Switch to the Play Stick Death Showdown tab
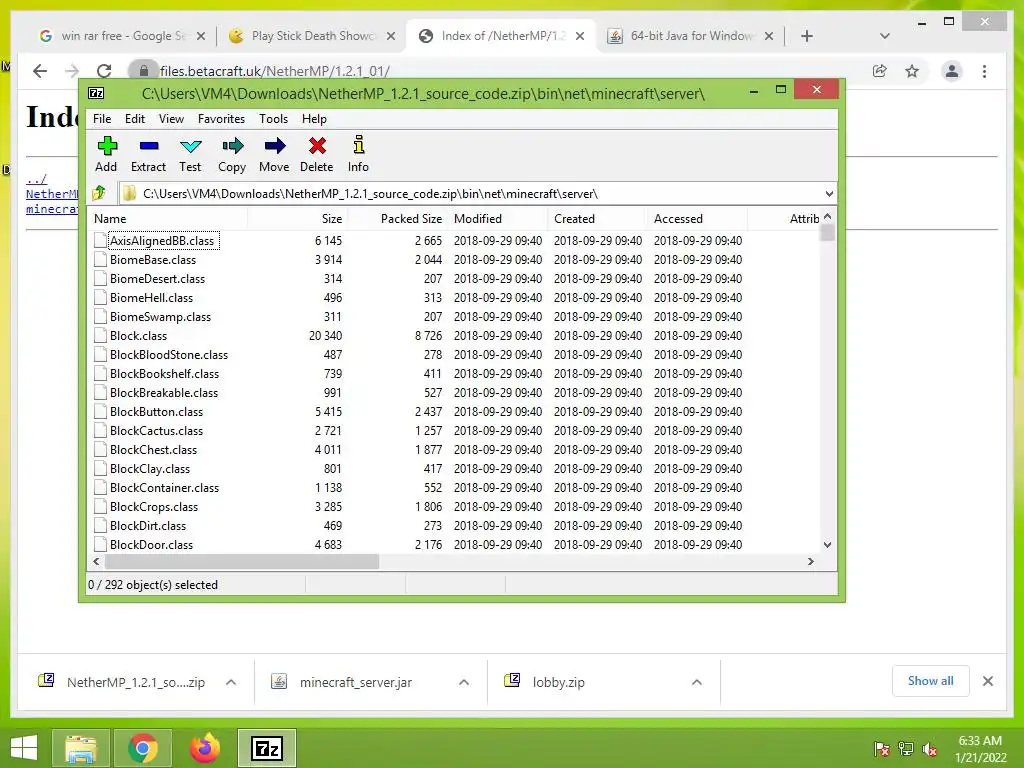The height and width of the screenshot is (768, 1024). pyautogui.click(x=312, y=36)
